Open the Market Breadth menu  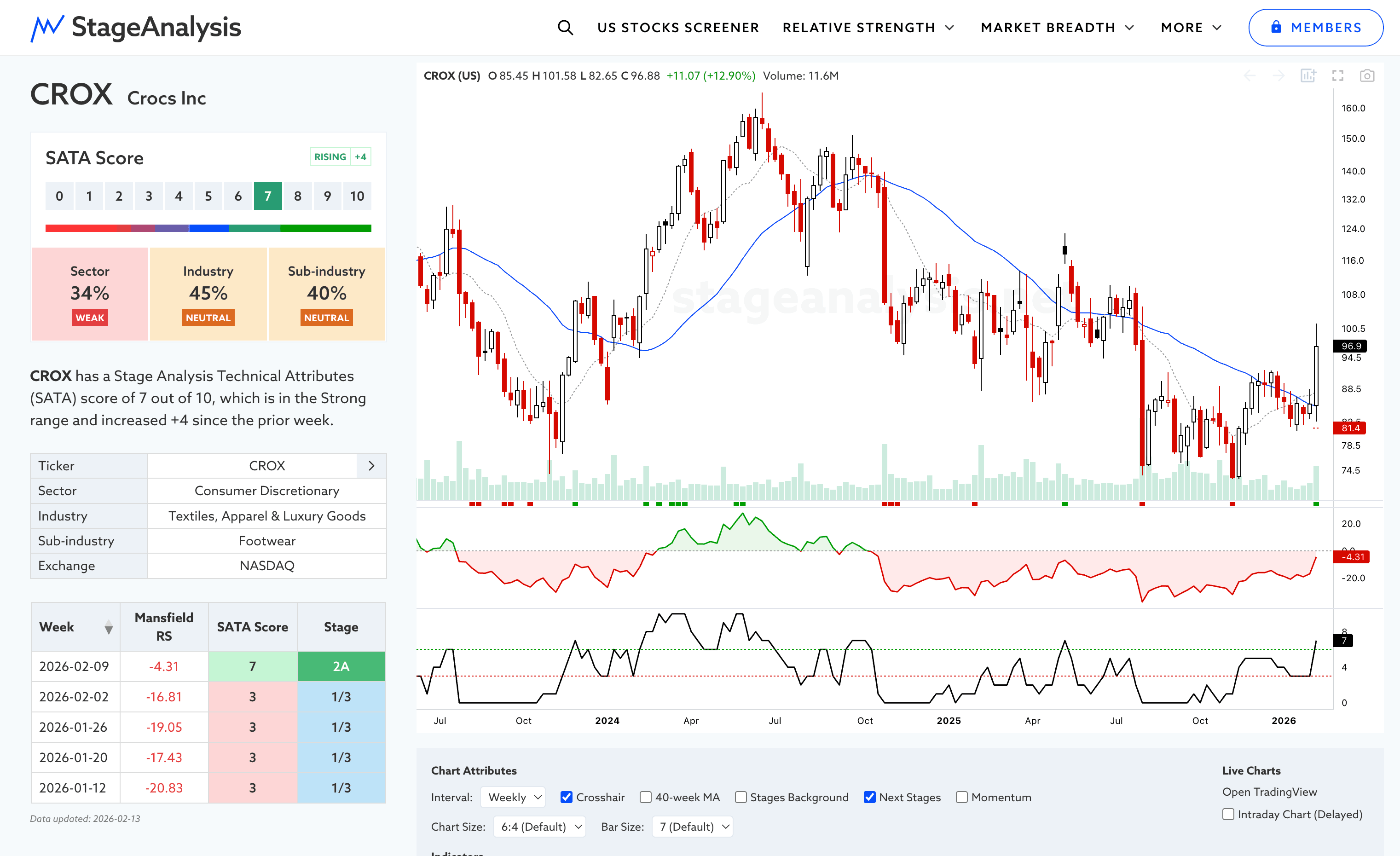[1057, 27]
